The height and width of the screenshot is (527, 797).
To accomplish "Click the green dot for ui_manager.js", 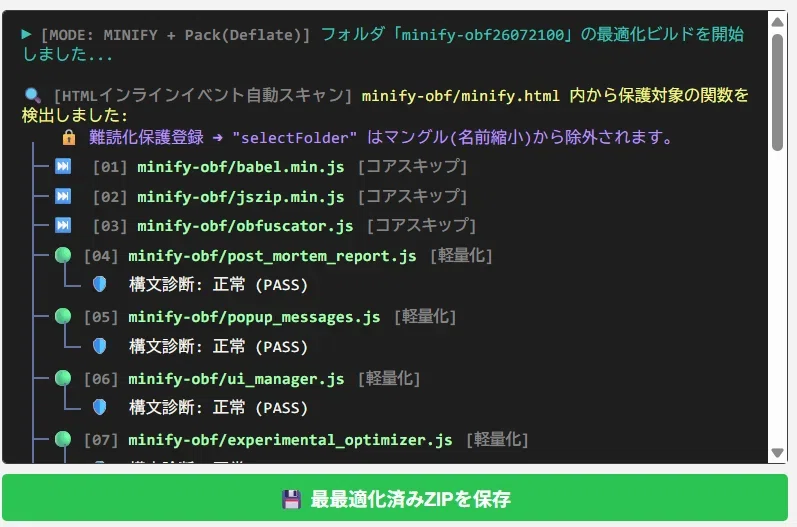I will click(63, 378).
